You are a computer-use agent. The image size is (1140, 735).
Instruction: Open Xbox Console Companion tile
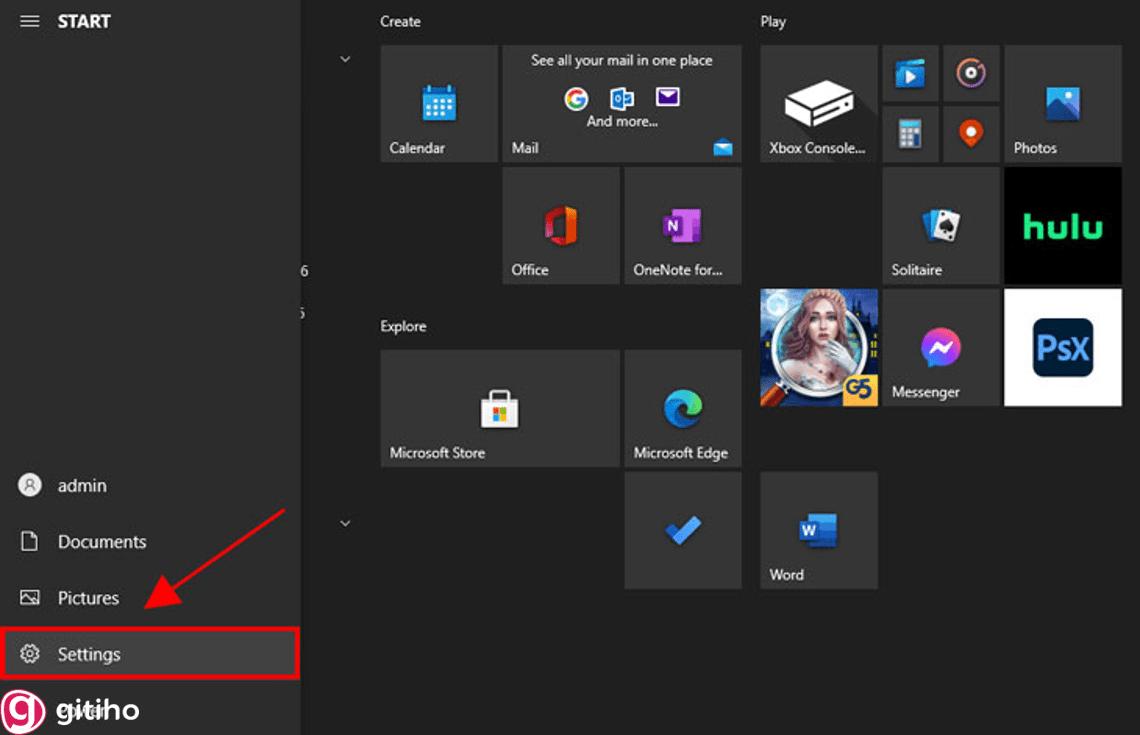[818, 104]
